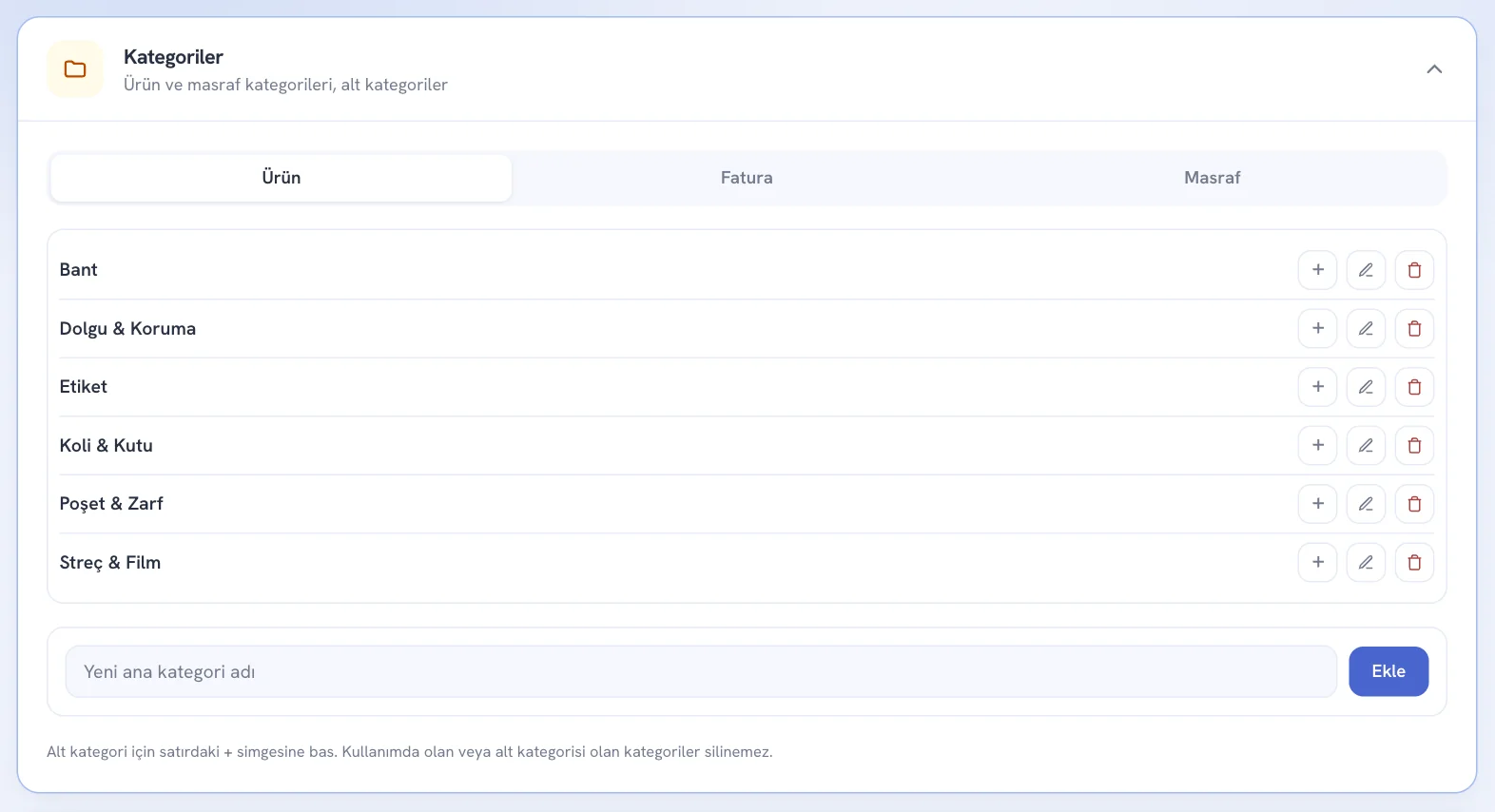1495x812 pixels.
Task: Edit the Bant category name
Action: pyautogui.click(x=1366, y=270)
